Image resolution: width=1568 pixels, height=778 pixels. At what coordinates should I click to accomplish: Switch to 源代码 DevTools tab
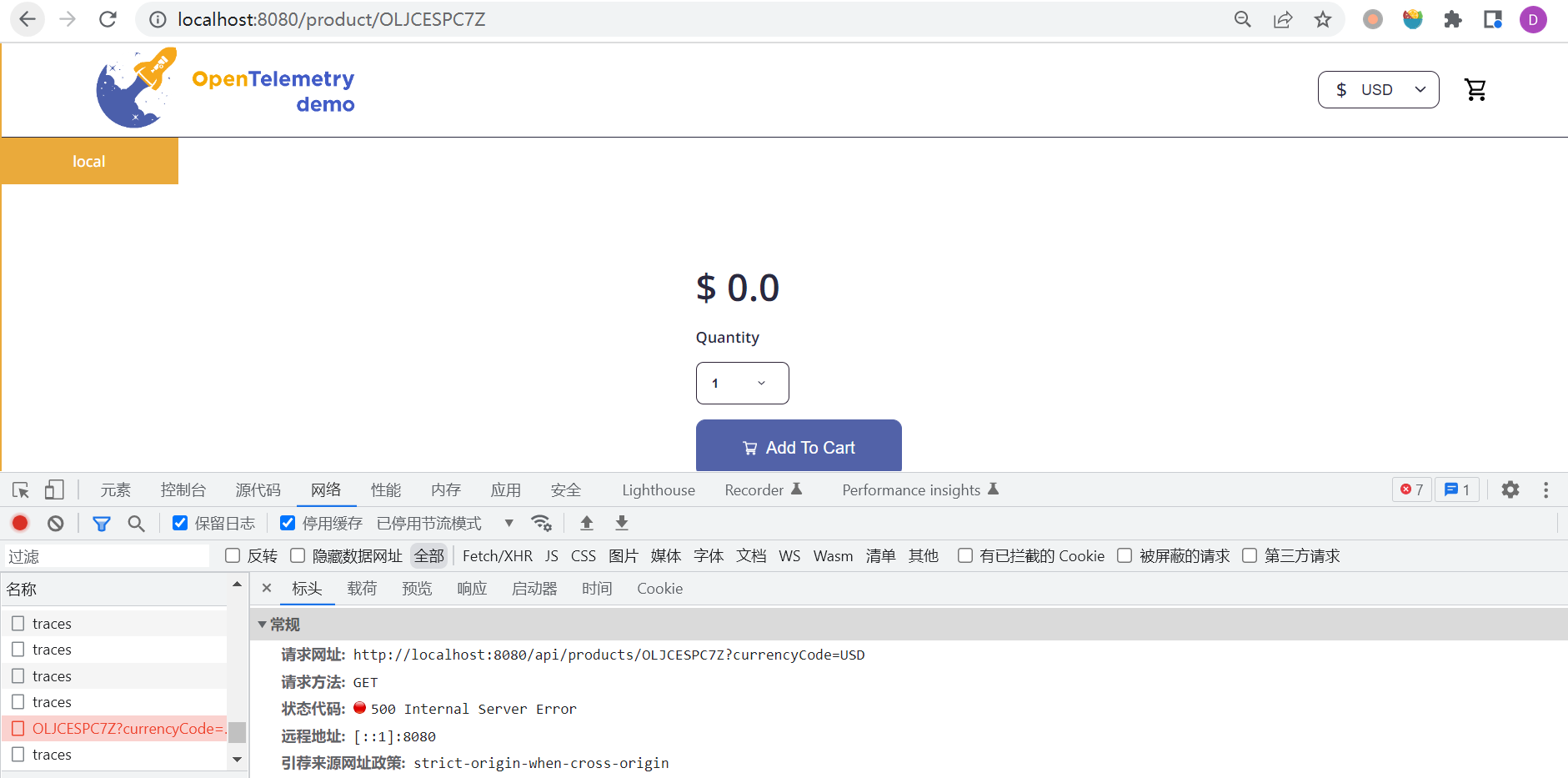[x=258, y=489]
